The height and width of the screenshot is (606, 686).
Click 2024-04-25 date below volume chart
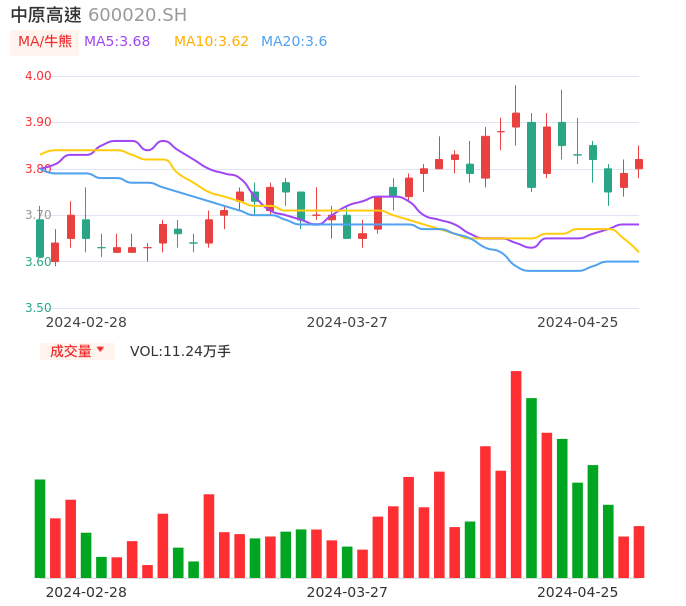coord(578,592)
